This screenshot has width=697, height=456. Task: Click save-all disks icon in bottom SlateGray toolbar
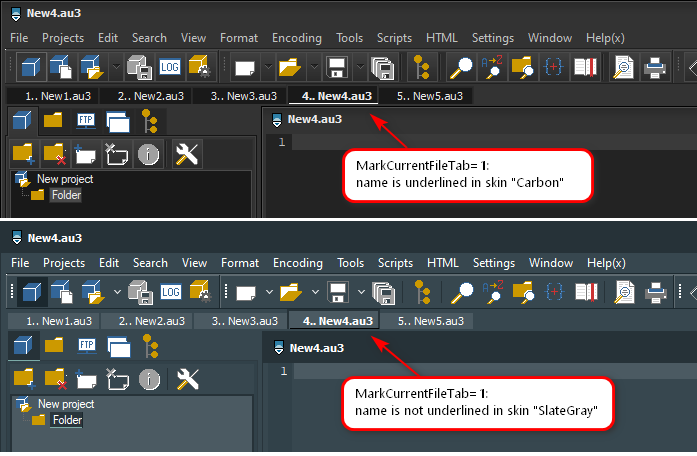click(382, 292)
